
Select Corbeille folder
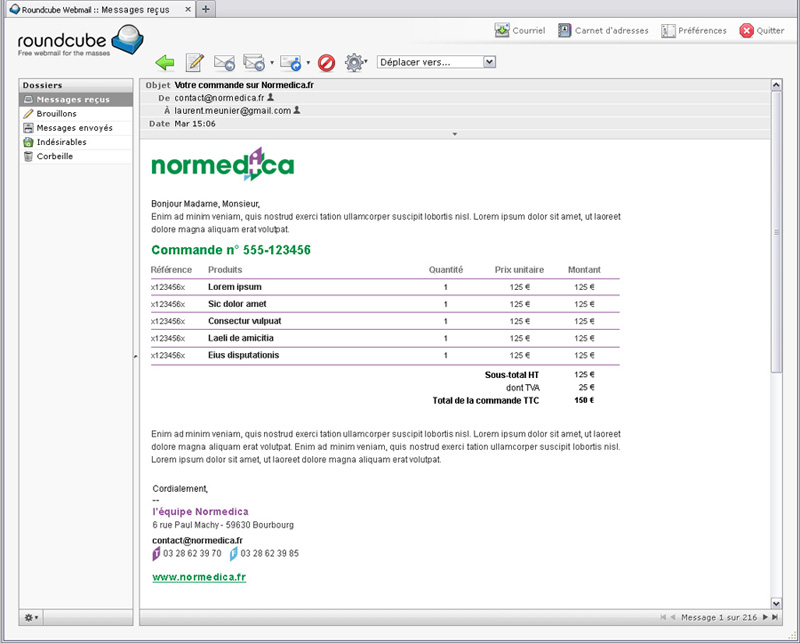point(76,157)
